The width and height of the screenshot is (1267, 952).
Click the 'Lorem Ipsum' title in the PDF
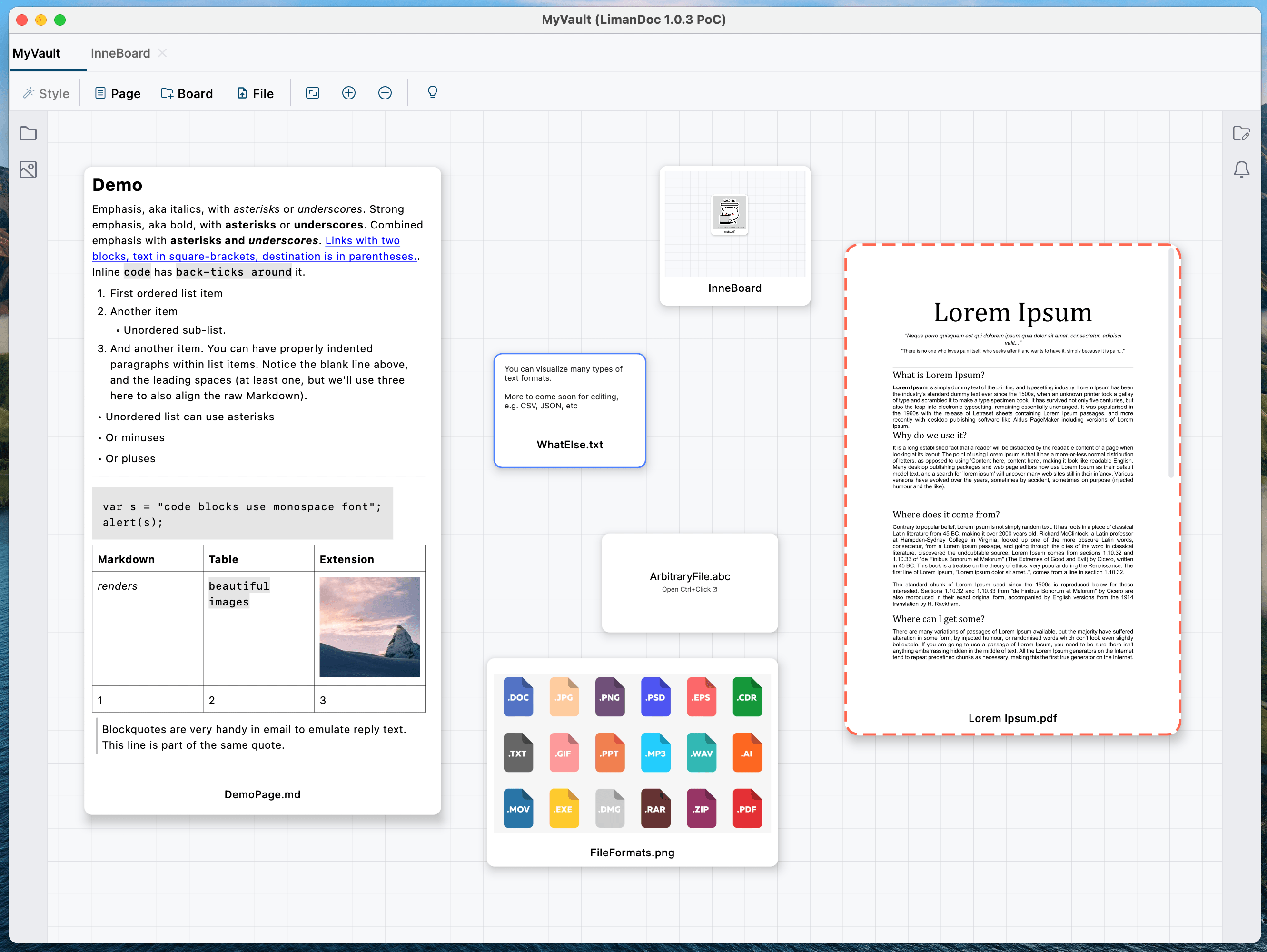1013,312
